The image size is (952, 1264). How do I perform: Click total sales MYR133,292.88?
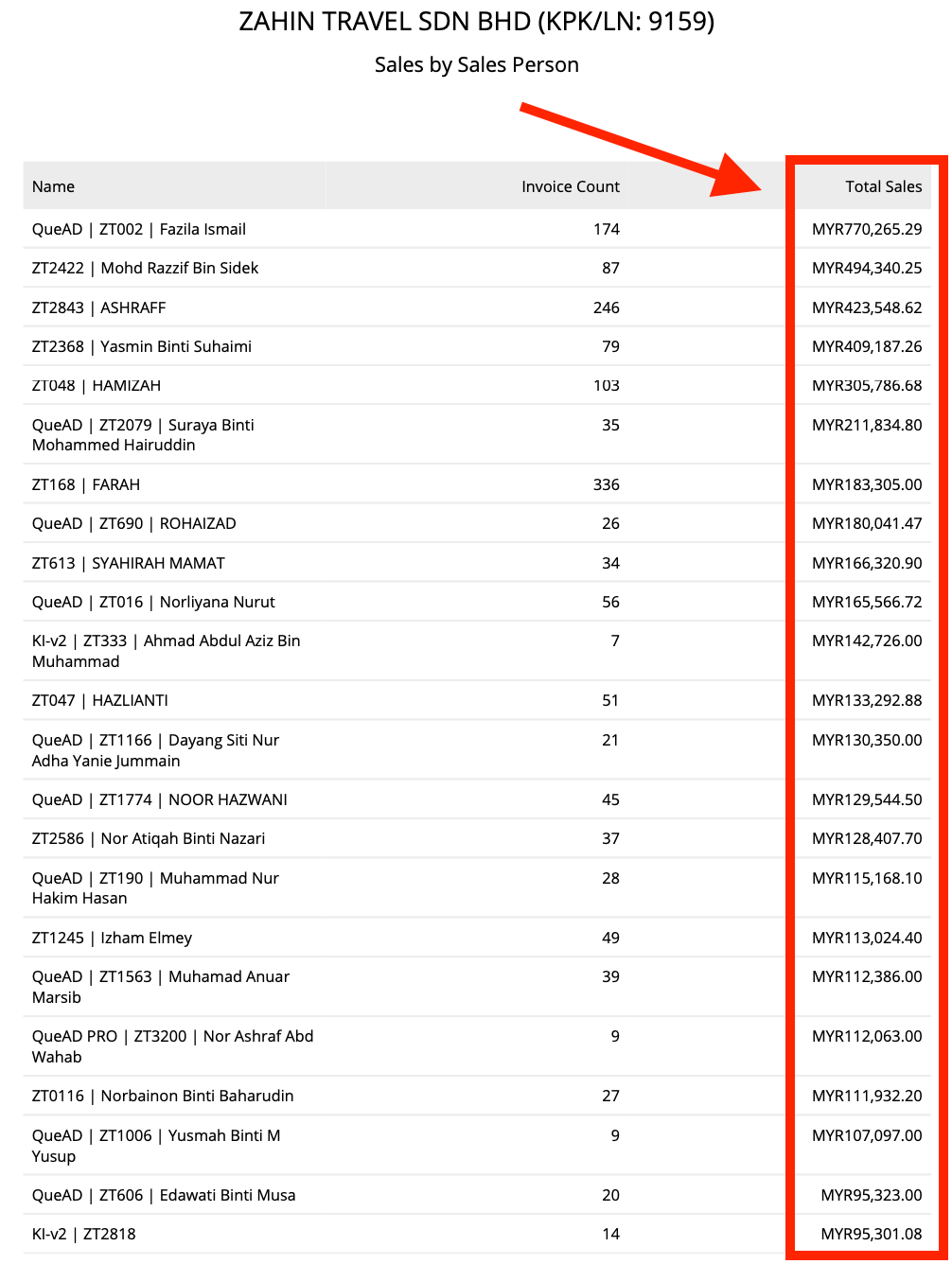(867, 700)
